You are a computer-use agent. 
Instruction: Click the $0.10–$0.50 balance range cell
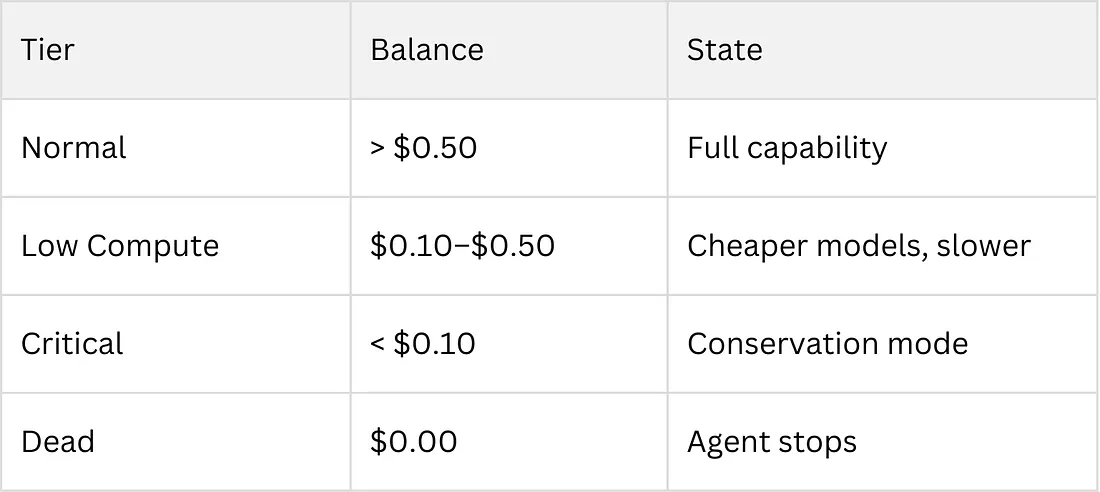462,246
